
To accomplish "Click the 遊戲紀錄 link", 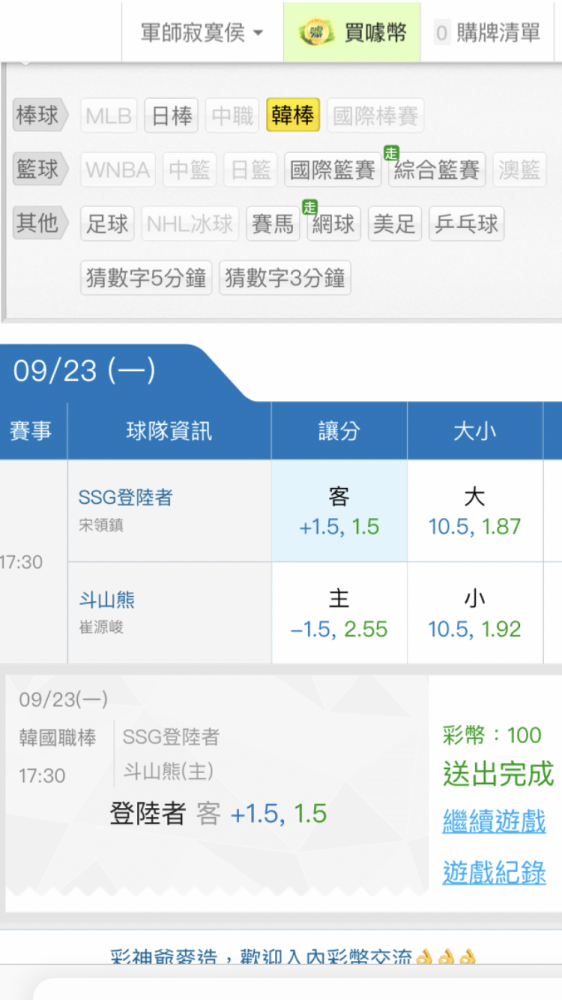I will pyautogui.click(x=494, y=872).
